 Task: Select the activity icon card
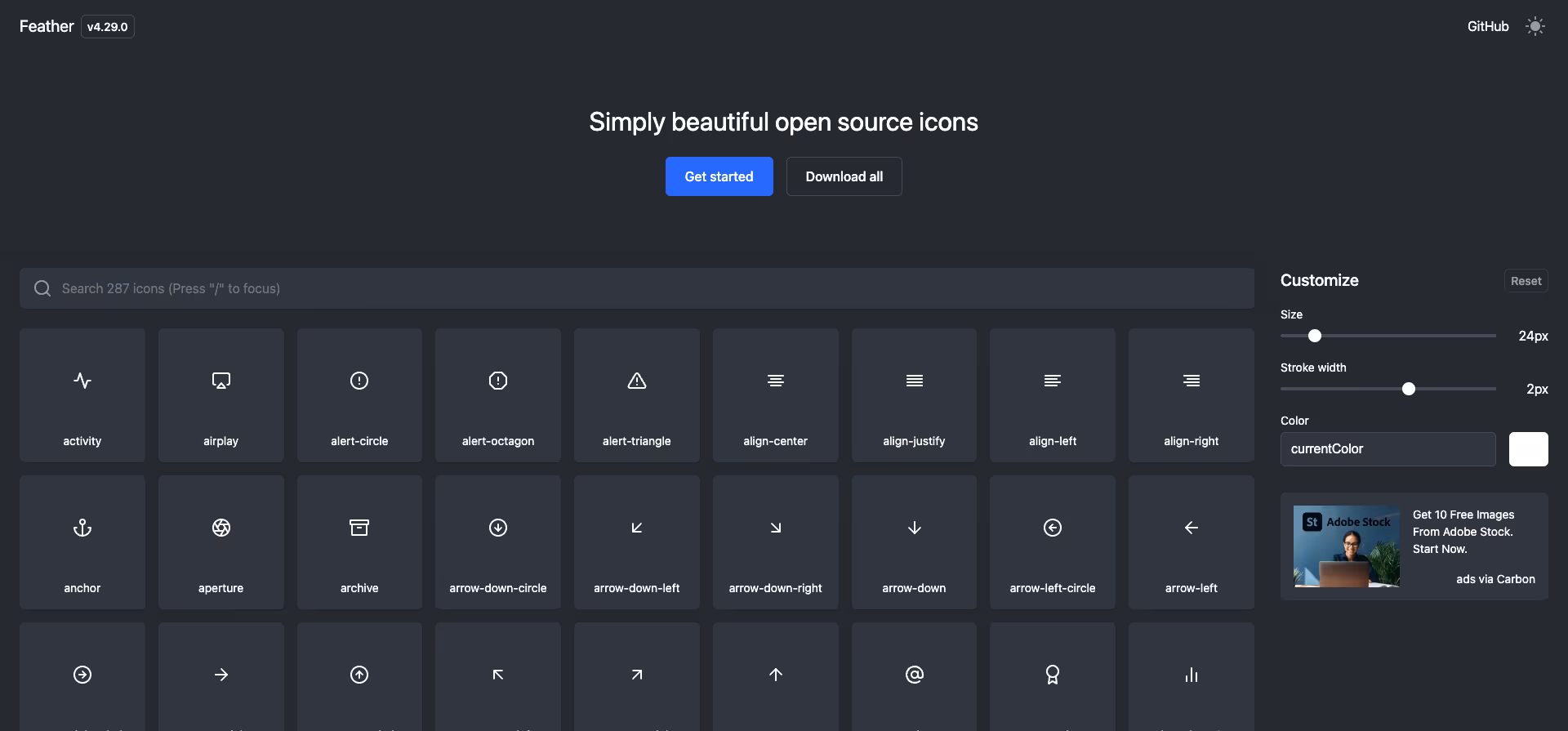click(x=82, y=395)
